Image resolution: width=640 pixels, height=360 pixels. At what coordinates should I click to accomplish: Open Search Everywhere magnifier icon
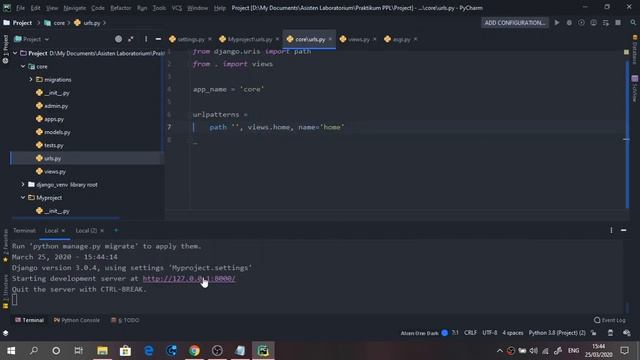click(x=633, y=23)
